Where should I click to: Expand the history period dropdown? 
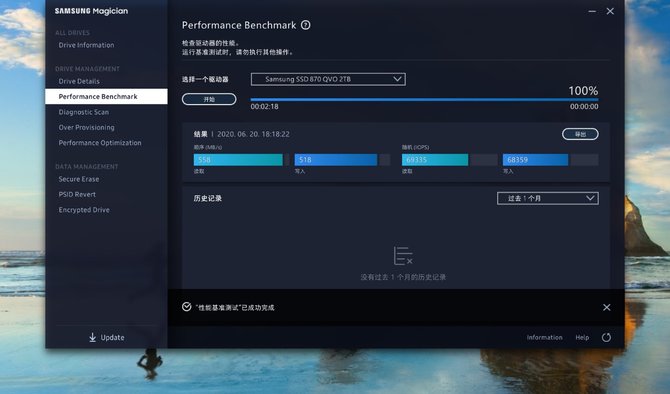(x=547, y=198)
